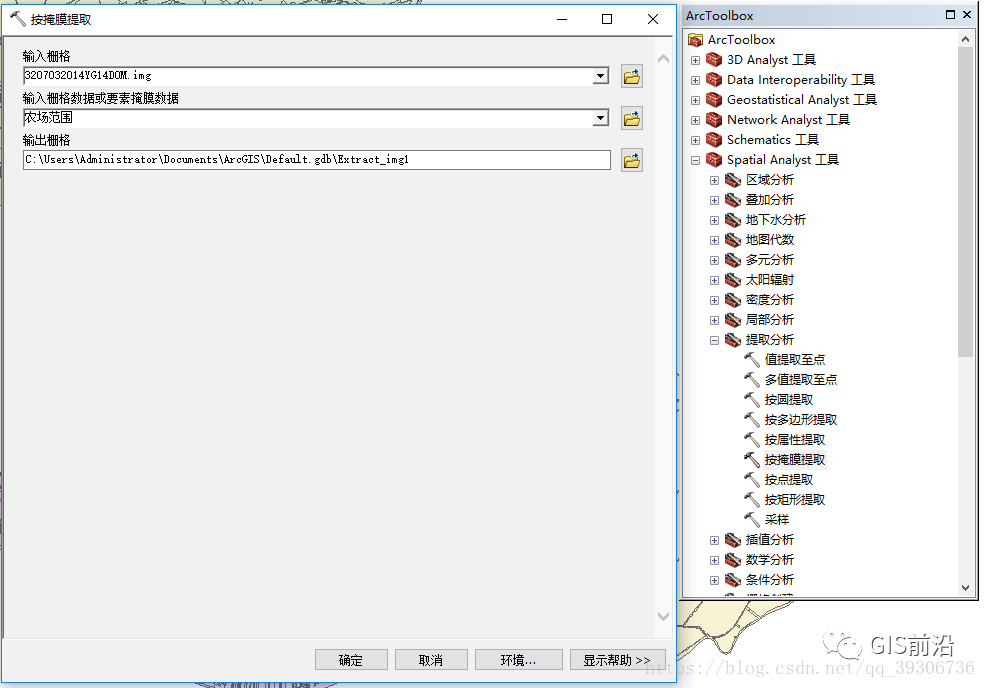Click ArcToolbox scrollbar up arrow
The image size is (986, 688).
pyautogui.click(x=965, y=39)
